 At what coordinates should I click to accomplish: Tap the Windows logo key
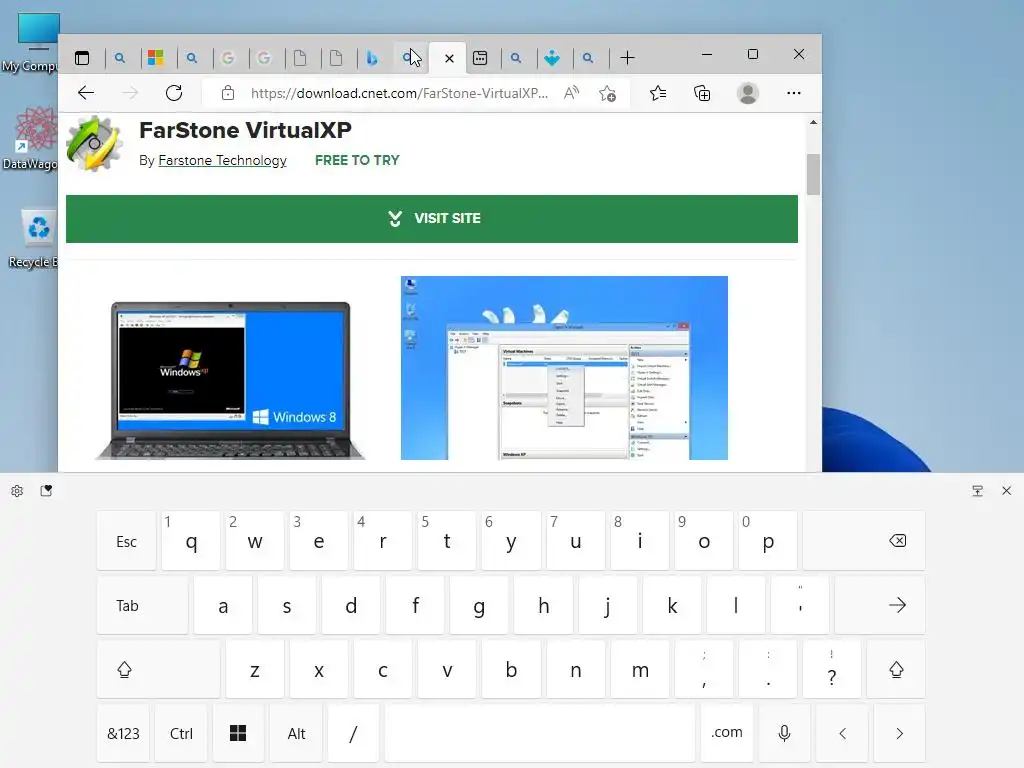click(238, 733)
